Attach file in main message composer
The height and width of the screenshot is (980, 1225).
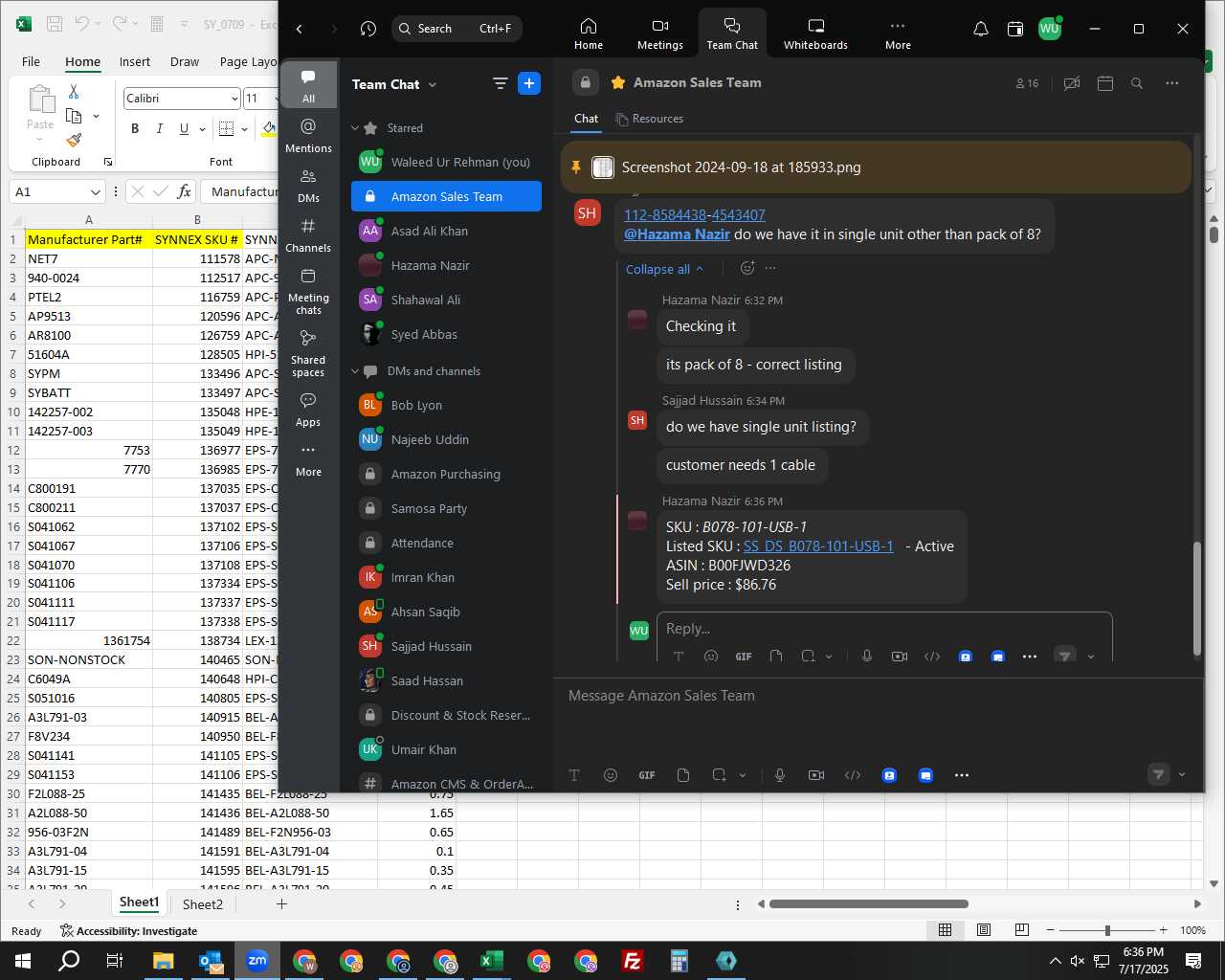pyautogui.click(x=683, y=775)
